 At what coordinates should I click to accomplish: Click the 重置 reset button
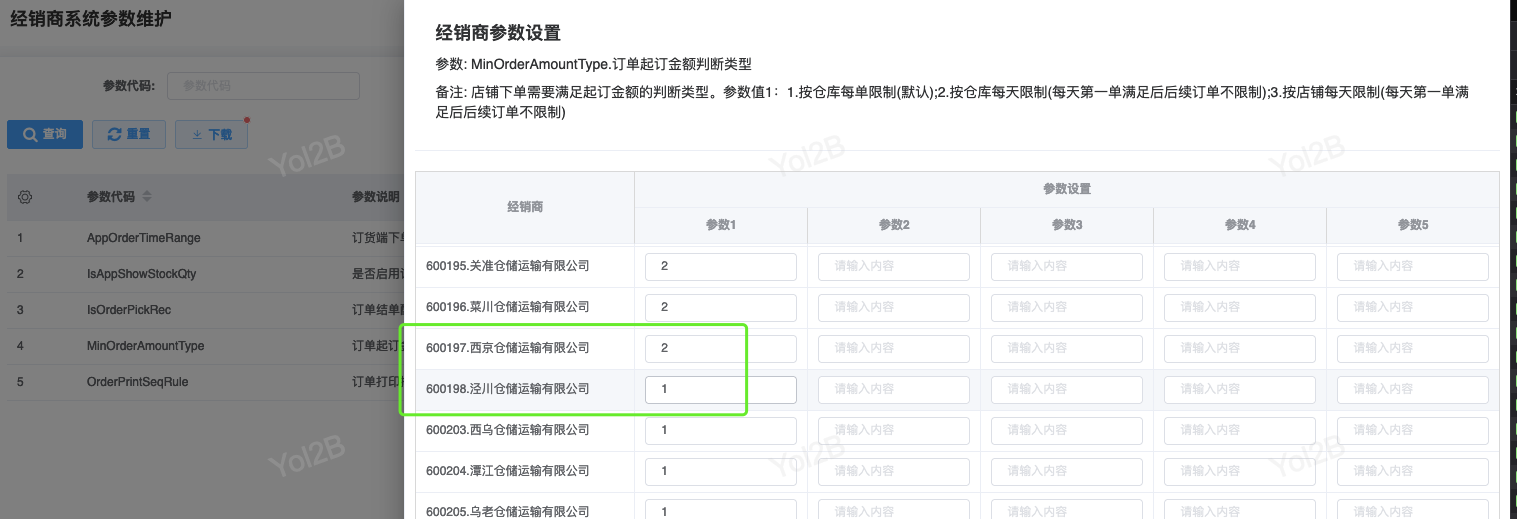tap(129, 134)
